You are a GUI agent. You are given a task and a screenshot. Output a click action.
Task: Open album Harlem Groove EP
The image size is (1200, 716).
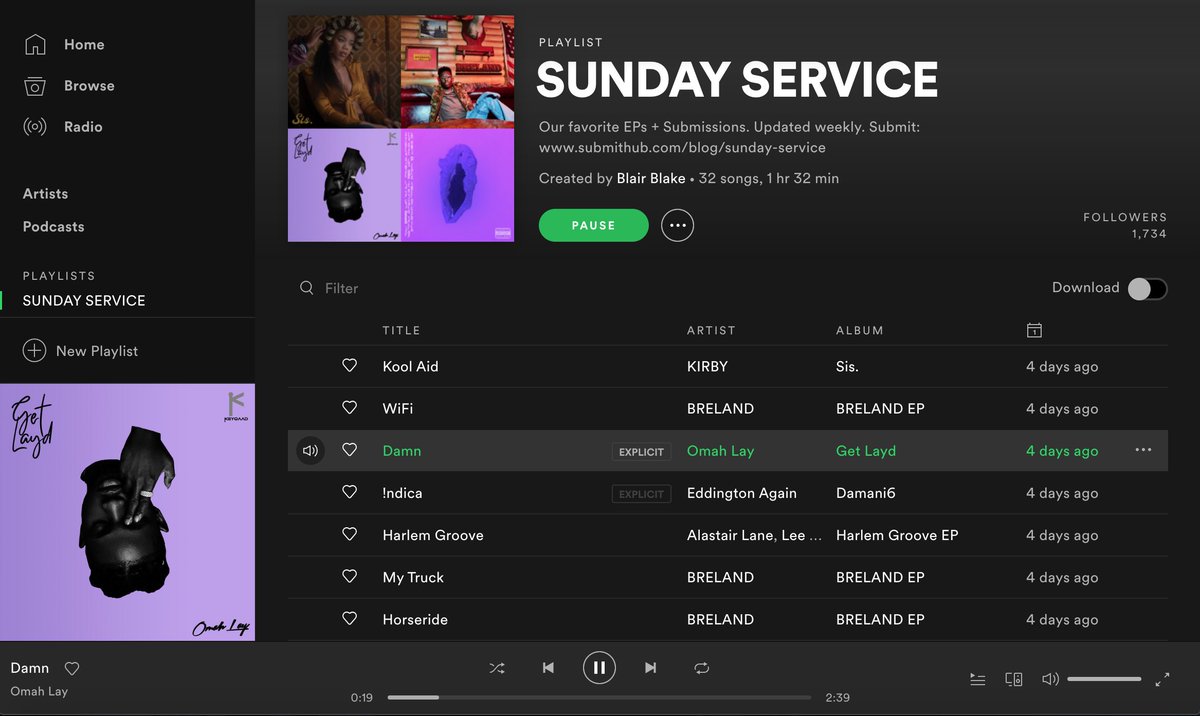point(897,535)
